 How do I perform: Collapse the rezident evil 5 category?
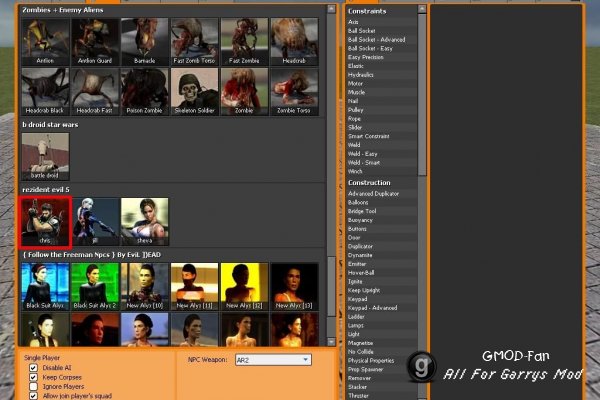click(x=46, y=190)
